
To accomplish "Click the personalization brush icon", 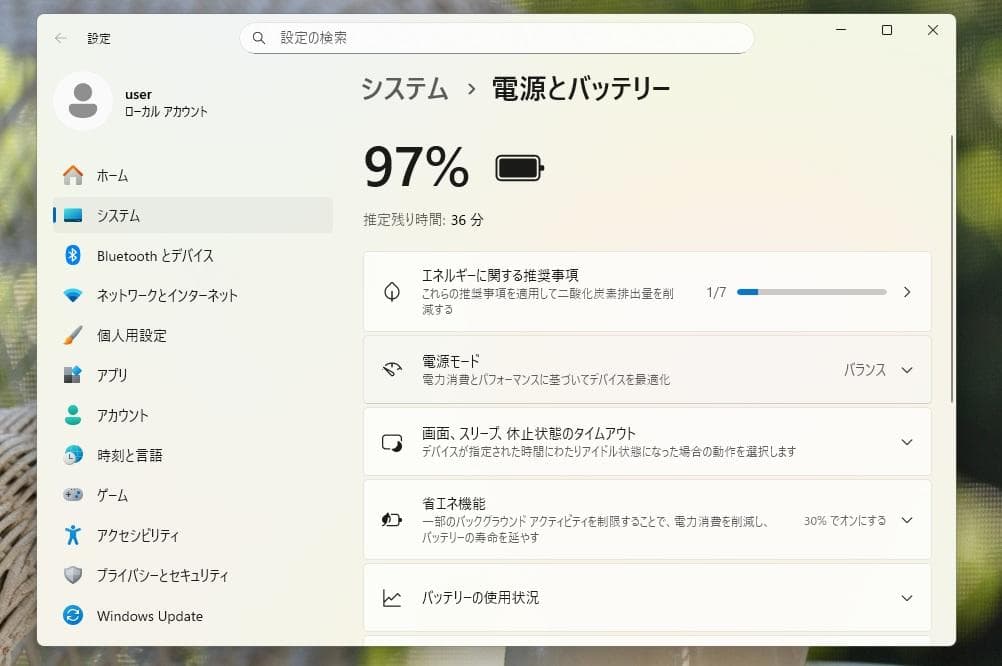I will pos(73,336).
